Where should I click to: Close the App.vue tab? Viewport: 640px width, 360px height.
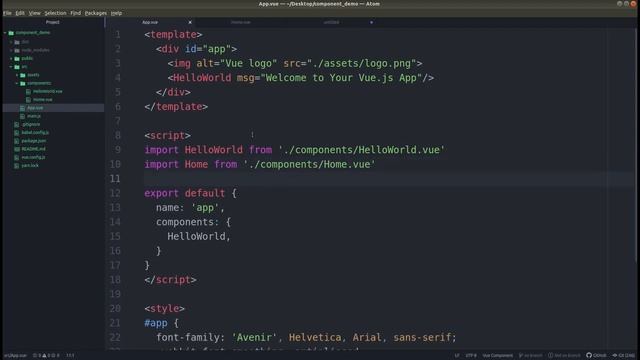tap(190, 22)
